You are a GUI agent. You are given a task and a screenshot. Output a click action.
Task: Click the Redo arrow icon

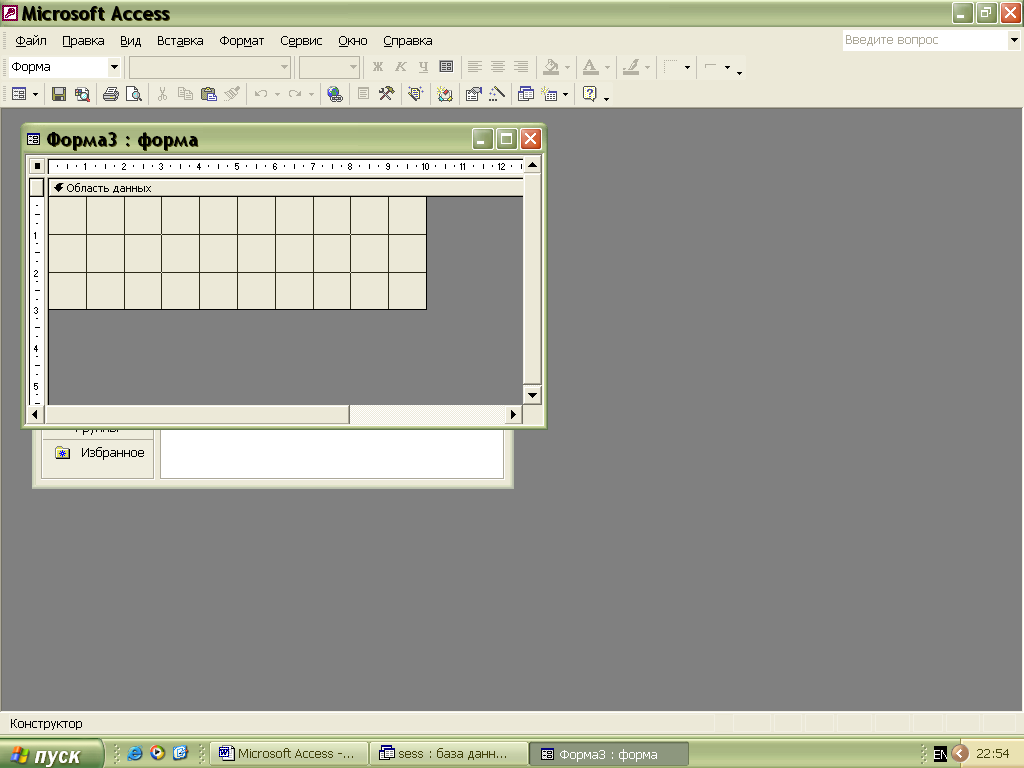295,94
